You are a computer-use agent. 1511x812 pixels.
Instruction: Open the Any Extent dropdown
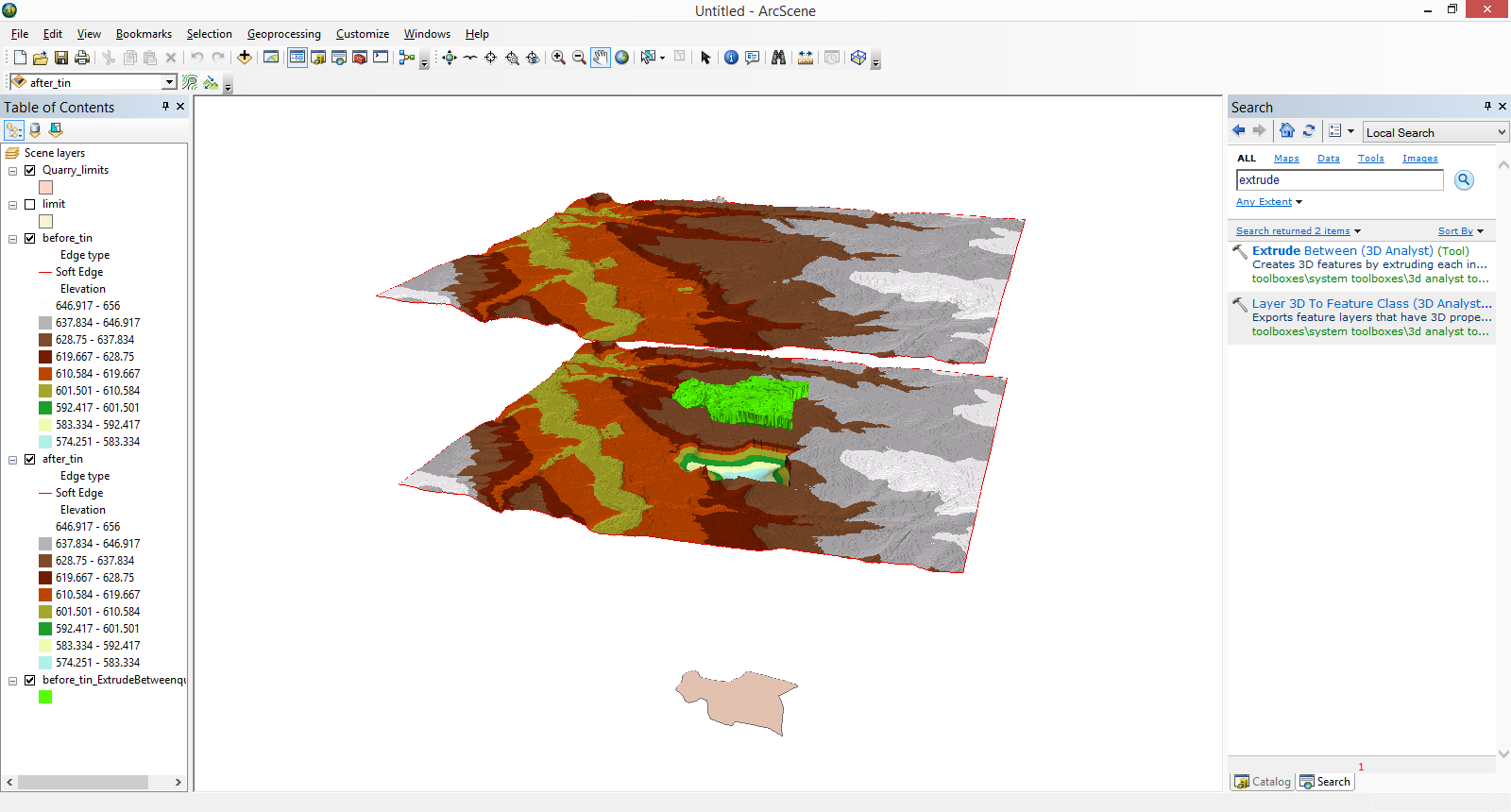click(1269, 202)
